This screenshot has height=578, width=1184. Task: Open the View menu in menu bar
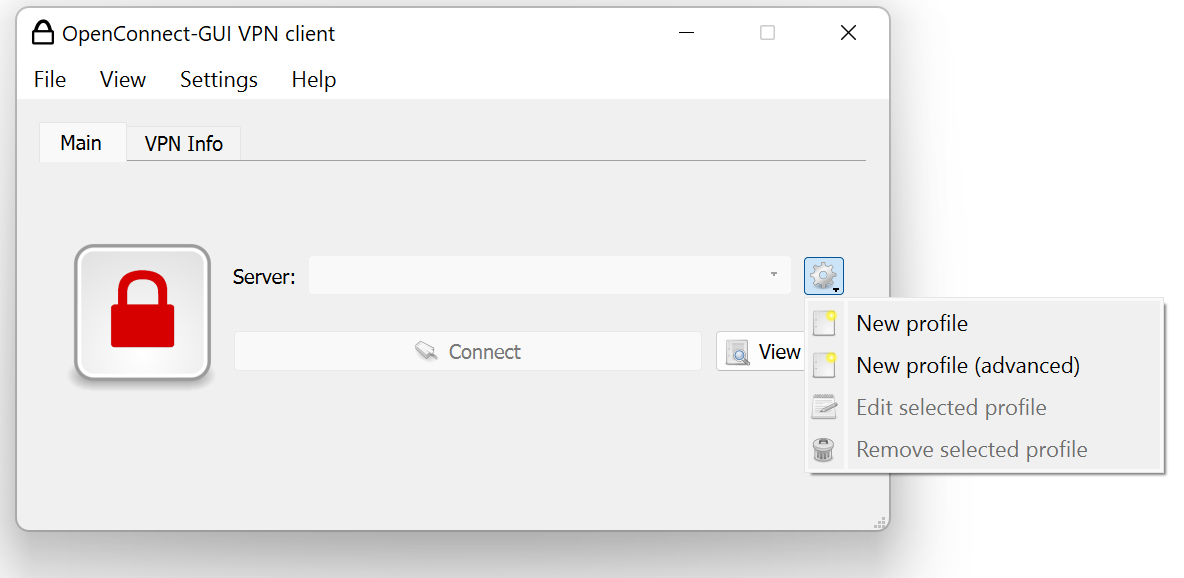(123, 80)
